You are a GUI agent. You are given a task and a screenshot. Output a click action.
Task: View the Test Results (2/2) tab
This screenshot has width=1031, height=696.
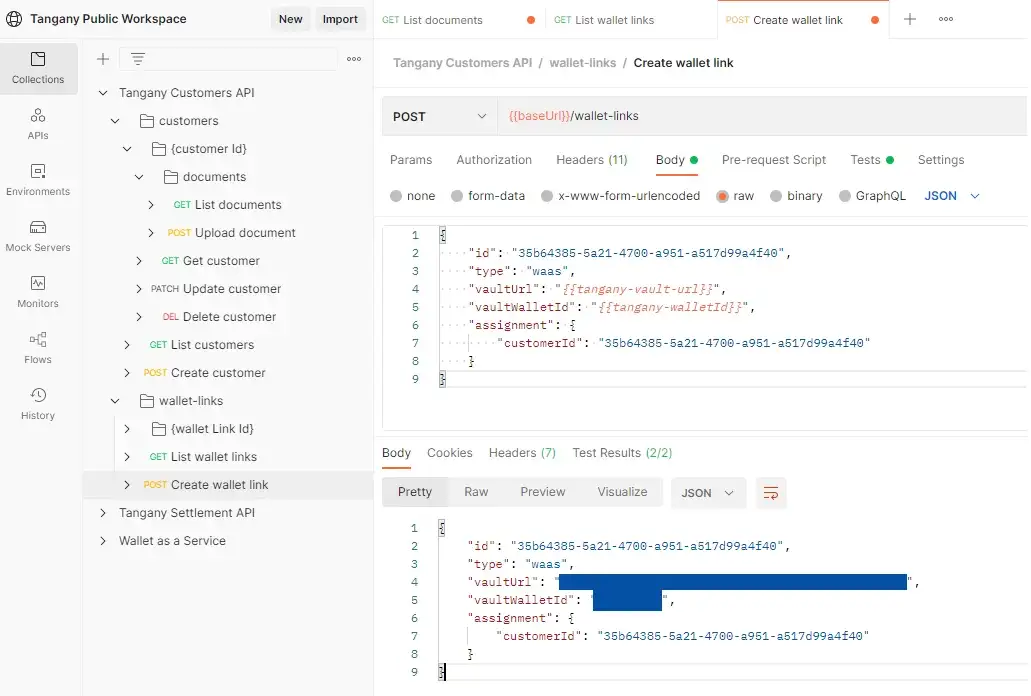(x=622, y=453)
